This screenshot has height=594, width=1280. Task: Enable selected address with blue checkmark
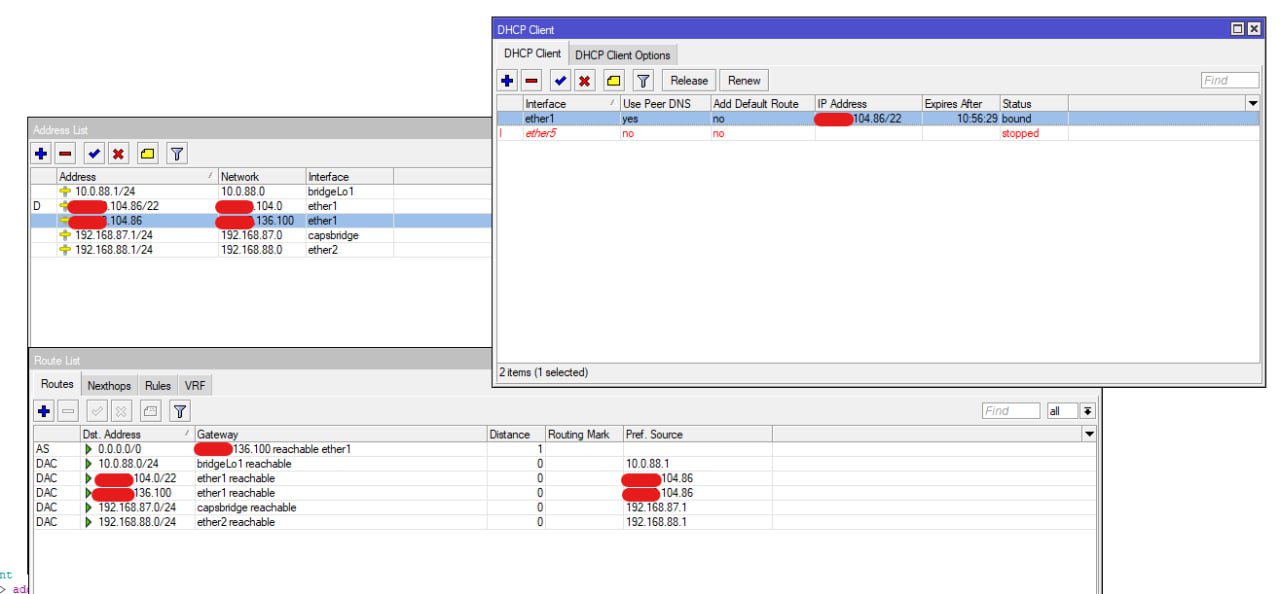tap(94, 154)
